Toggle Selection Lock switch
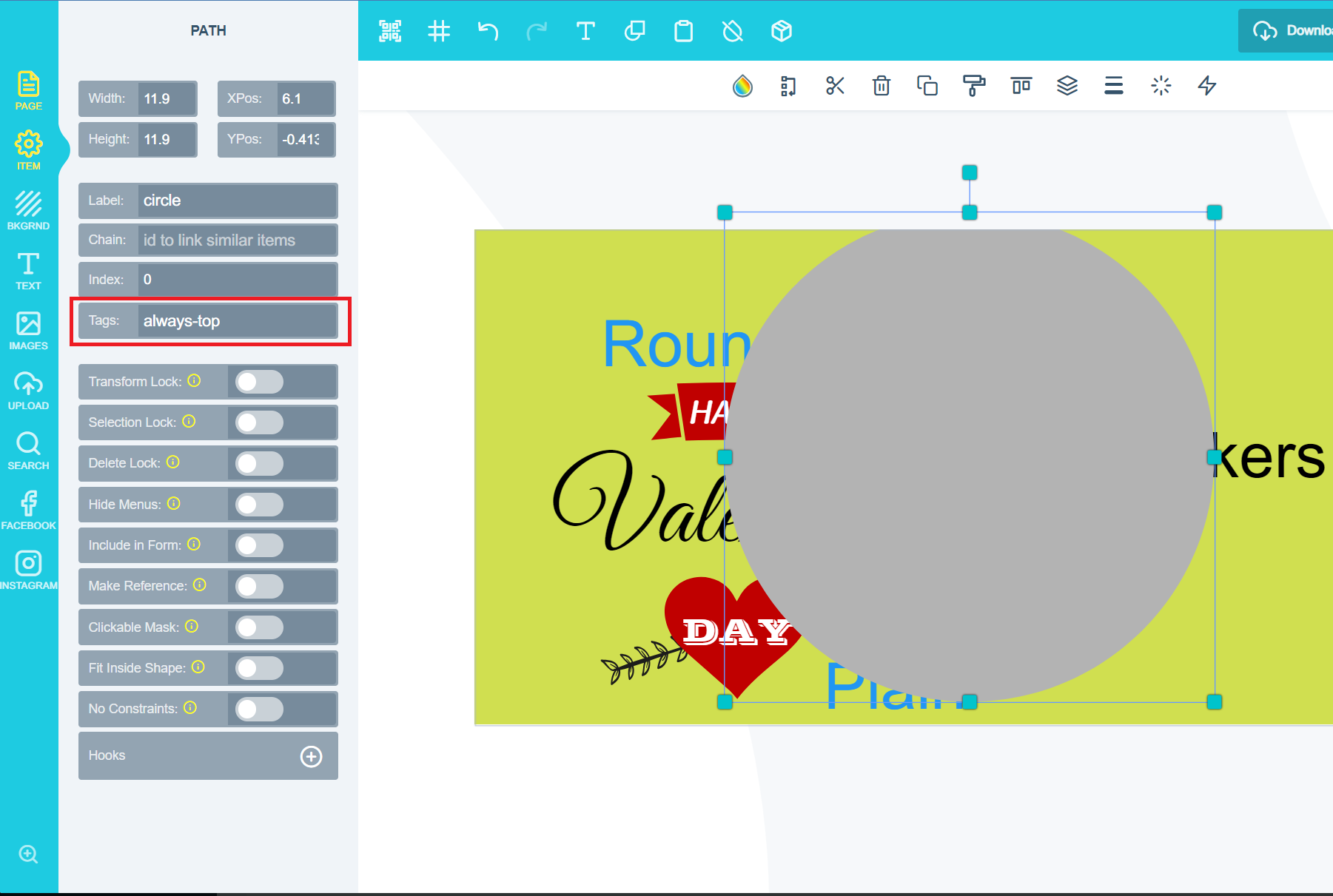 point(259,422)
